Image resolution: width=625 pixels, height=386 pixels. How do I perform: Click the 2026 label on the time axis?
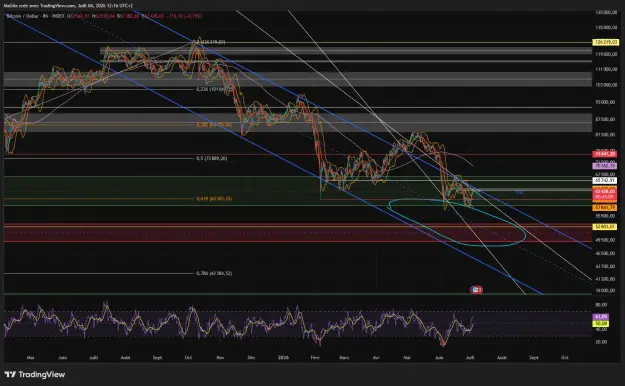(x=283, y=358)
